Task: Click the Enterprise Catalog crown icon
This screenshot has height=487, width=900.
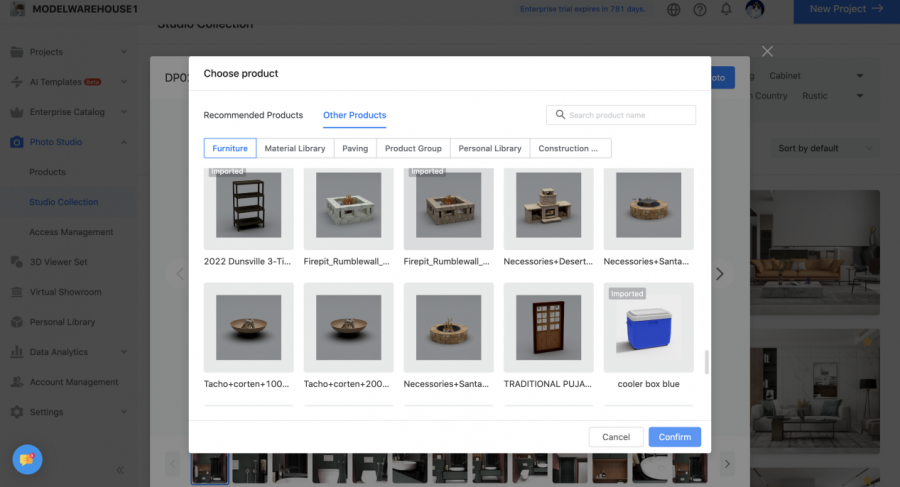Action: (x=17, y=112)
